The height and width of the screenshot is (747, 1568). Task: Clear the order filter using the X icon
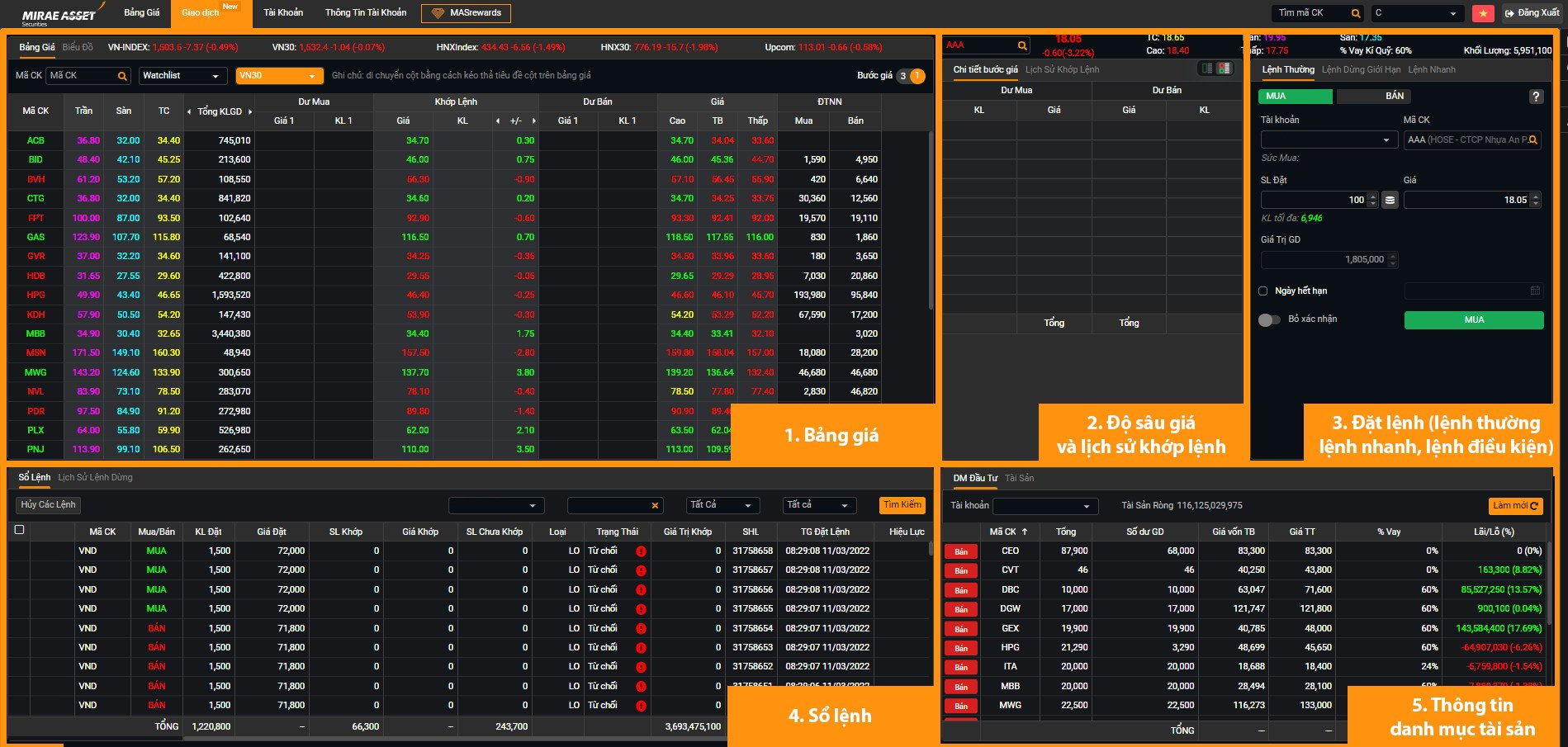point(655,505)
